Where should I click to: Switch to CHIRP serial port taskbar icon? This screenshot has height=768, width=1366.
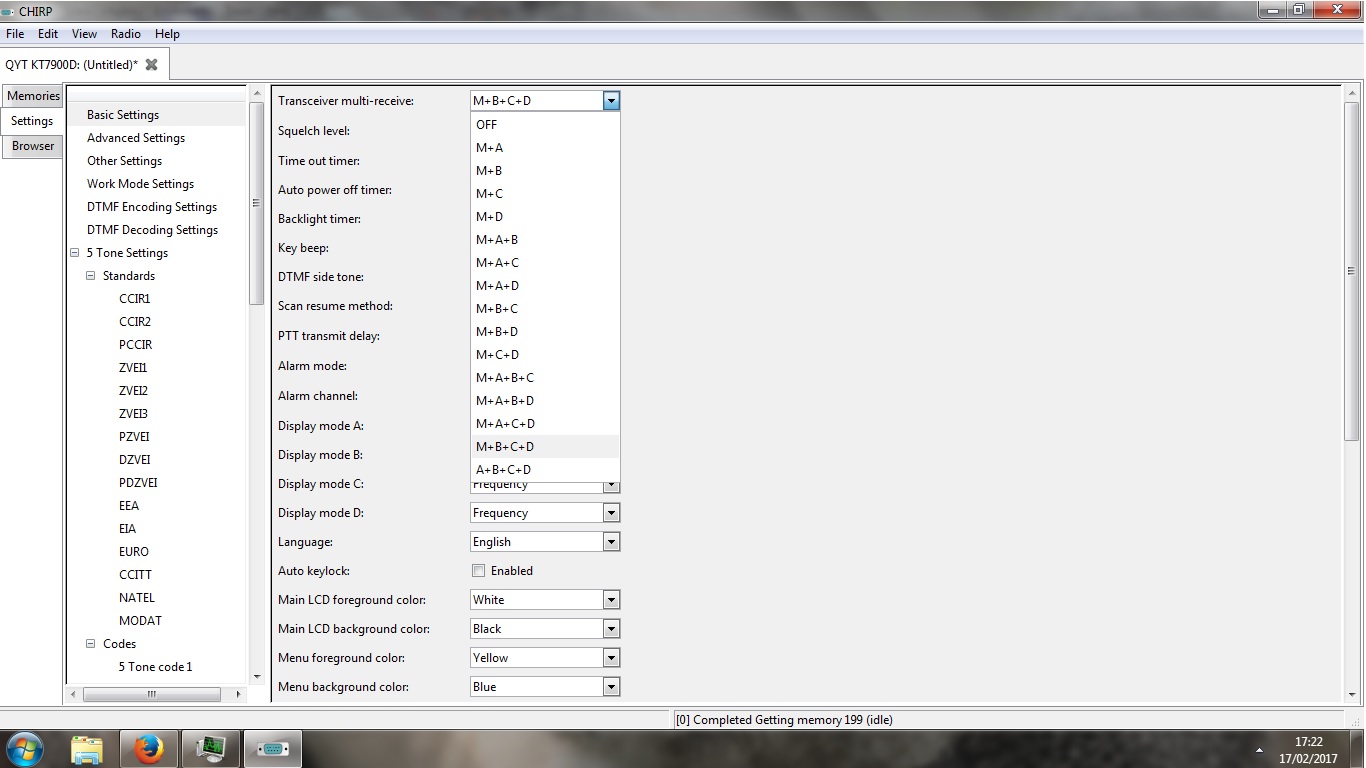coord(273,748)
